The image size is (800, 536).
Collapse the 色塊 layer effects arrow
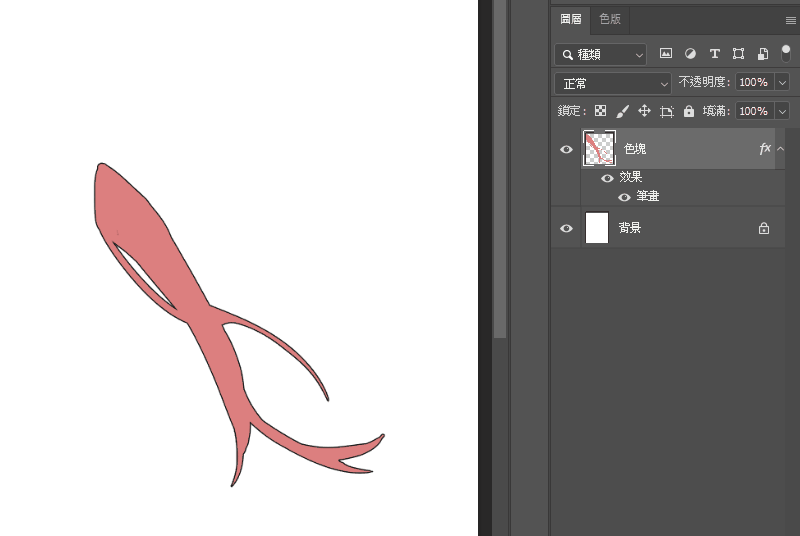point(780,149)
